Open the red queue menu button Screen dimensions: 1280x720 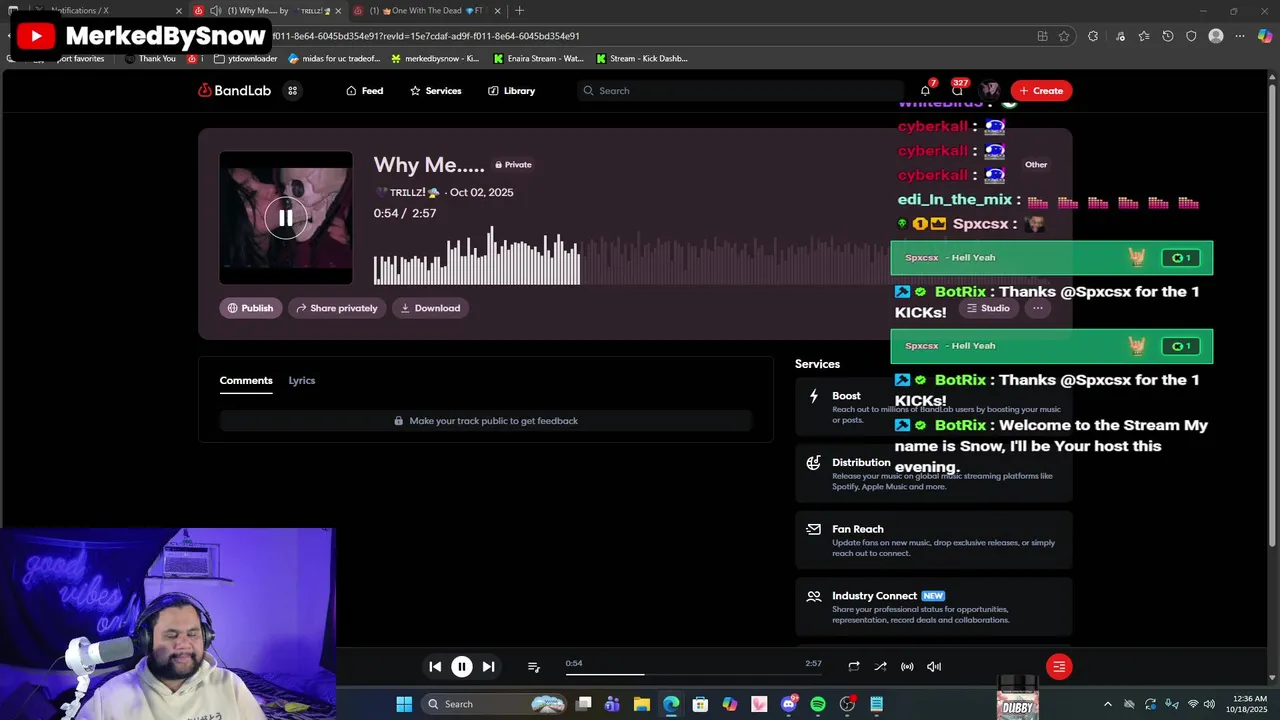[x=1059, y=667]
